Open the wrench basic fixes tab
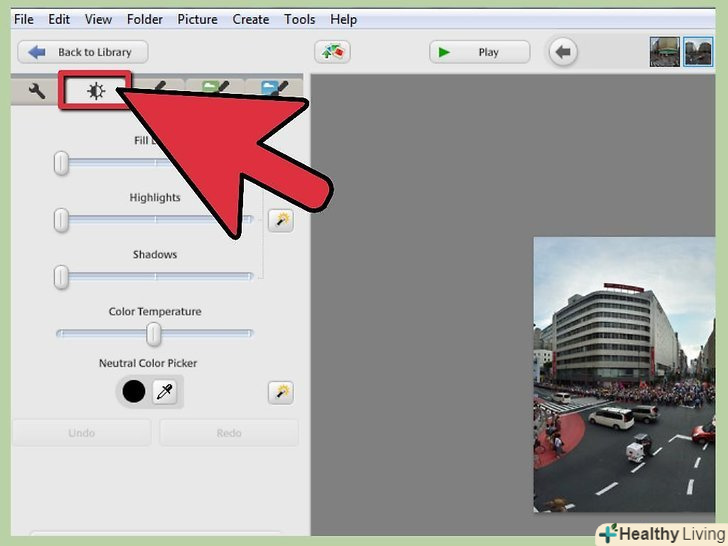This screenshot has height=546, width=728. click(37, 92)
